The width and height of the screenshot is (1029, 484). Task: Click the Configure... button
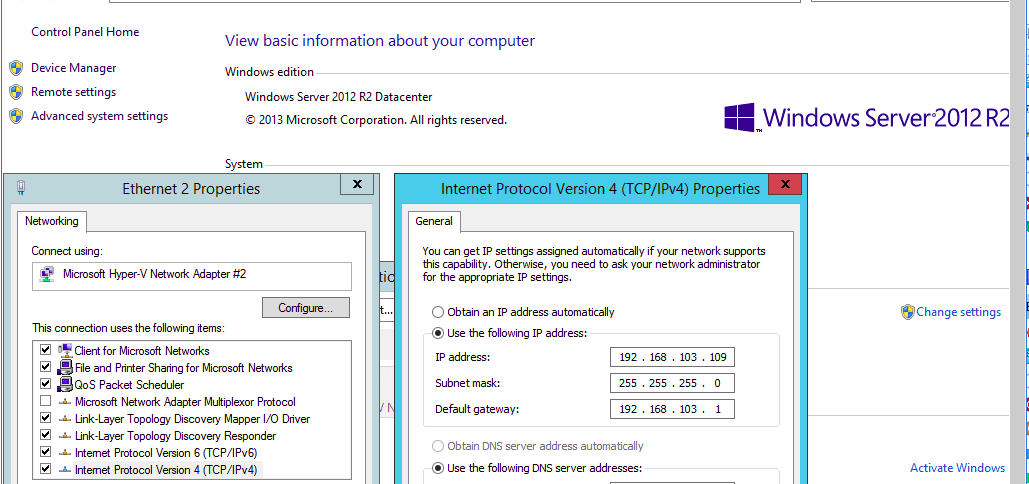tap(305, 308)
